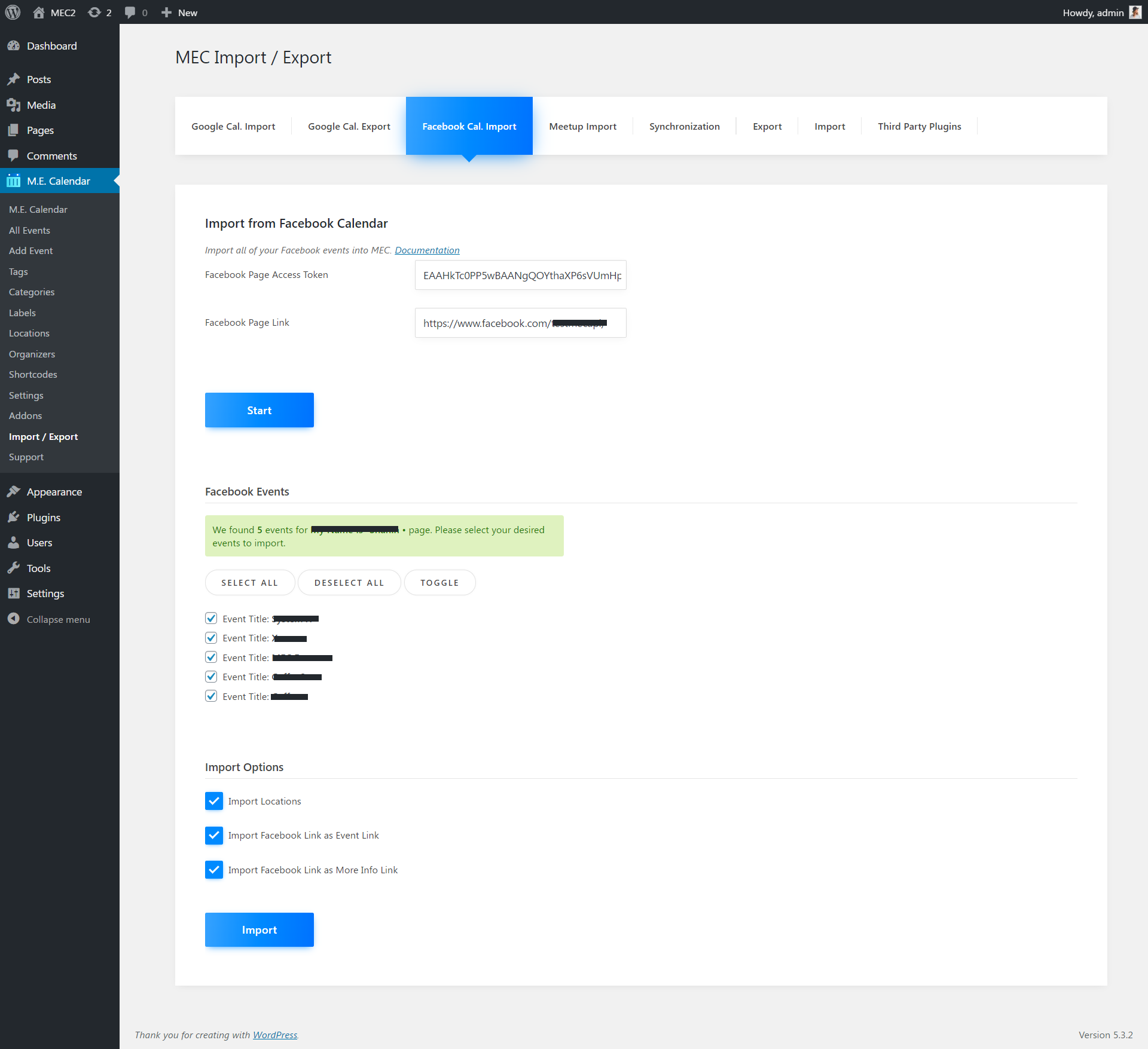Click the Deselect All button
The height and width of the screenshot is (1049, 1148).
pyautogui.click(x=349, y=583)
